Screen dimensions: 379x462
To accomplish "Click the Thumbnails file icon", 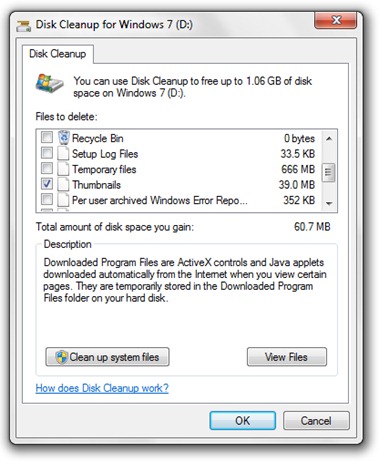I will point(63,184).
